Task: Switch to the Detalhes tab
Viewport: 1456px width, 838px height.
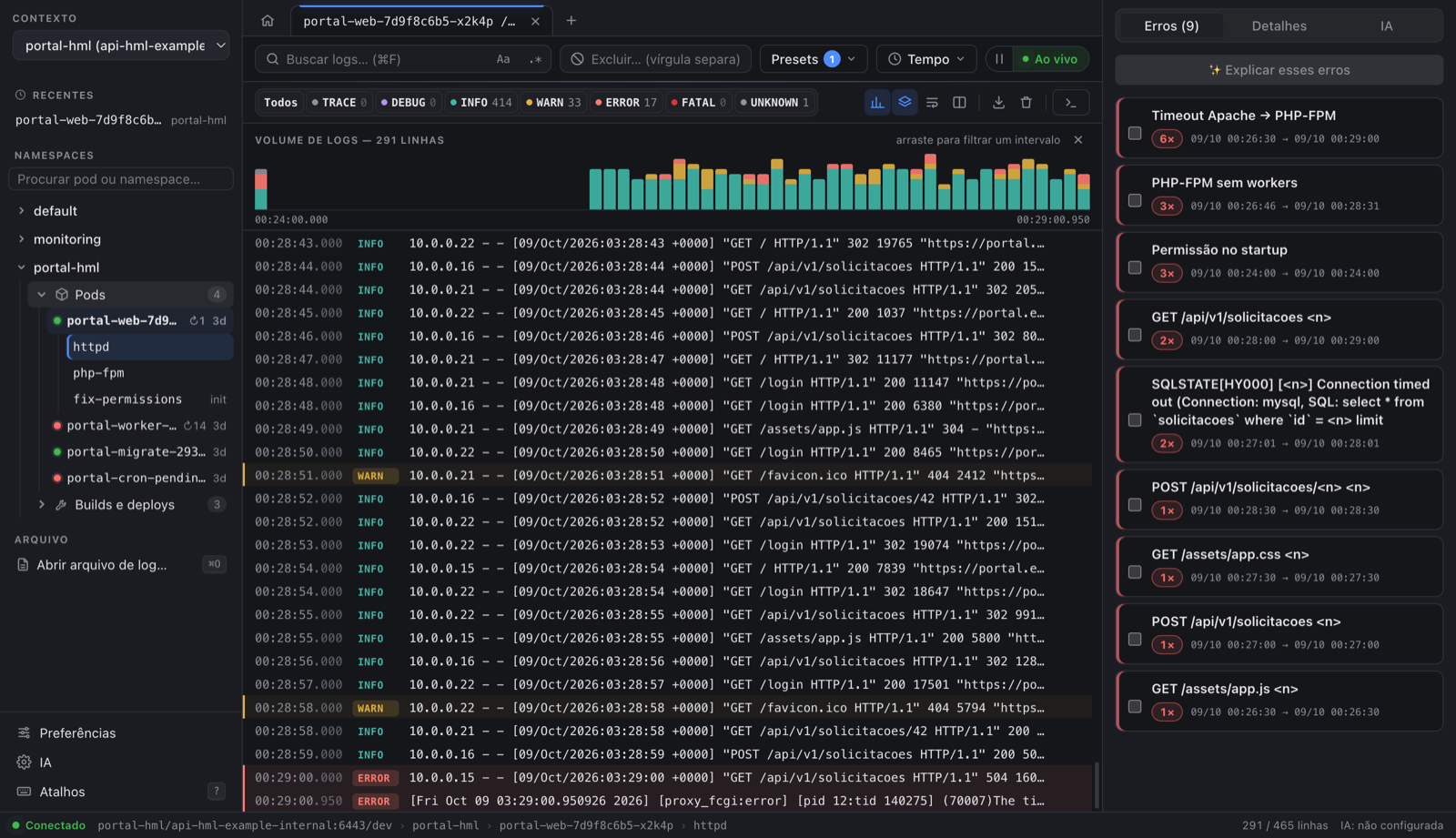Action: point(1279,26)
